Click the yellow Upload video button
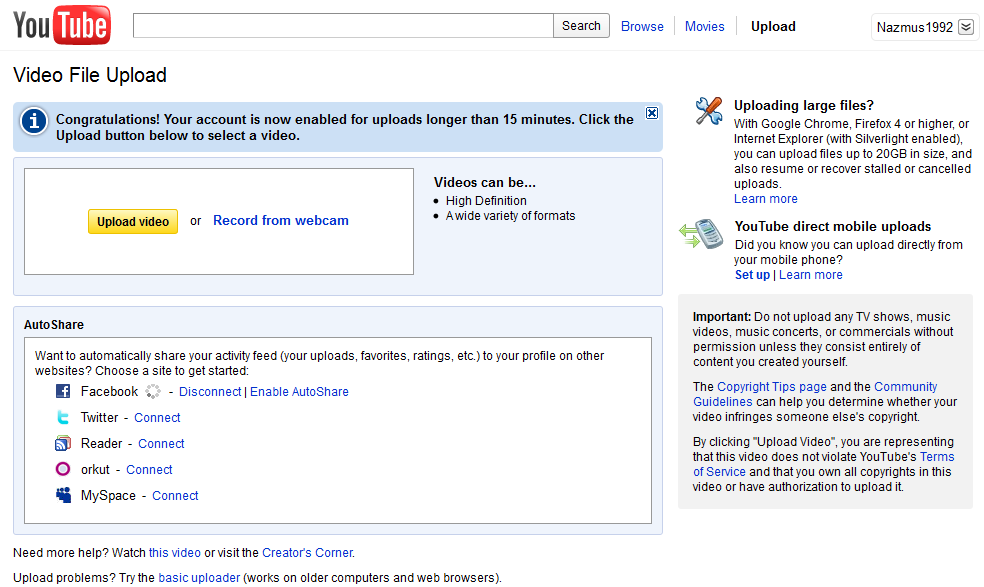This screenshot has width=984, height=587. pyautogui.click(x=133, y=222)
